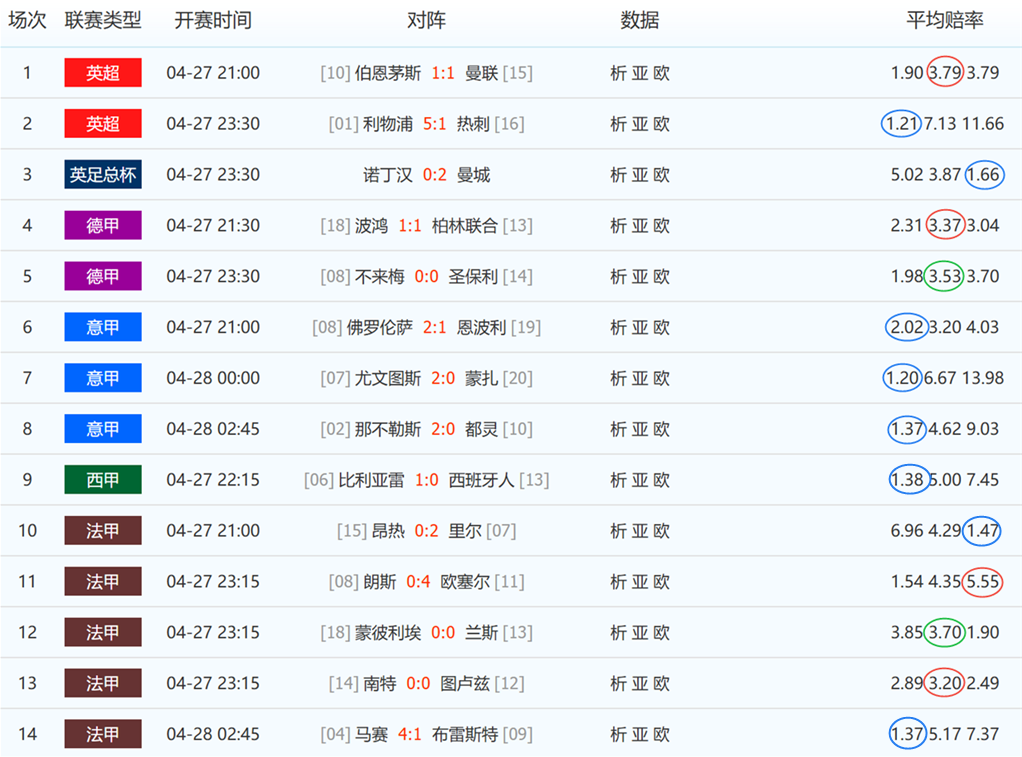Click the 尤文图斯 team name
1022x757 pixels.
(388, 378)
